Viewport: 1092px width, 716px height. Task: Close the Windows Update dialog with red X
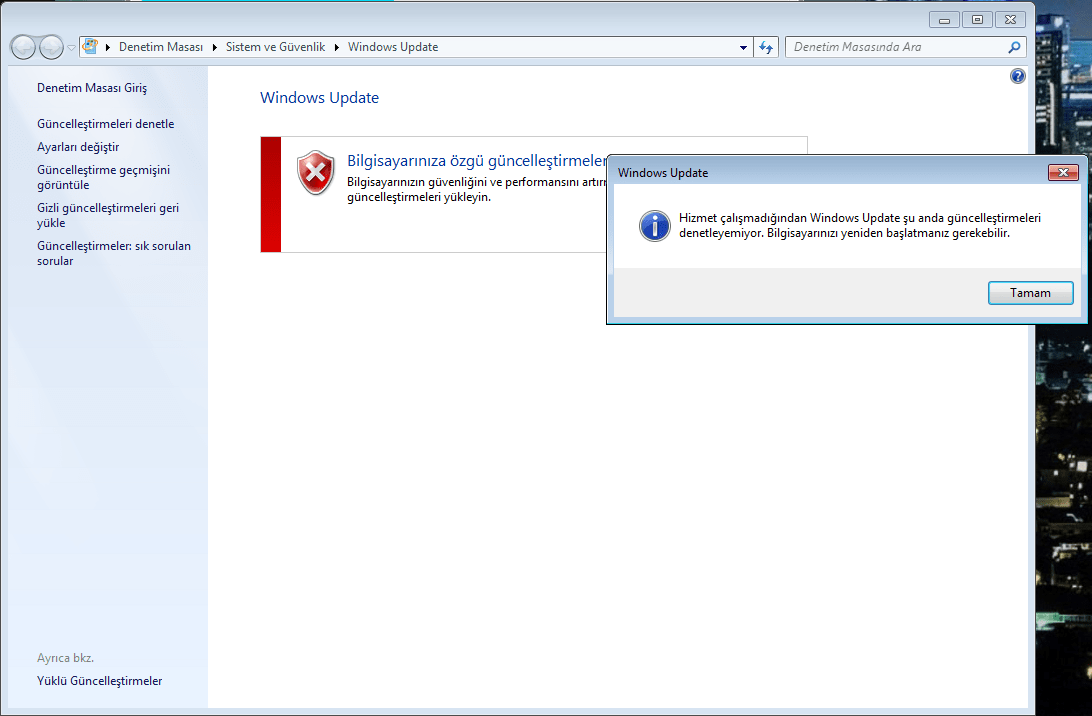pyautogui.click(x=1063, y=172)
